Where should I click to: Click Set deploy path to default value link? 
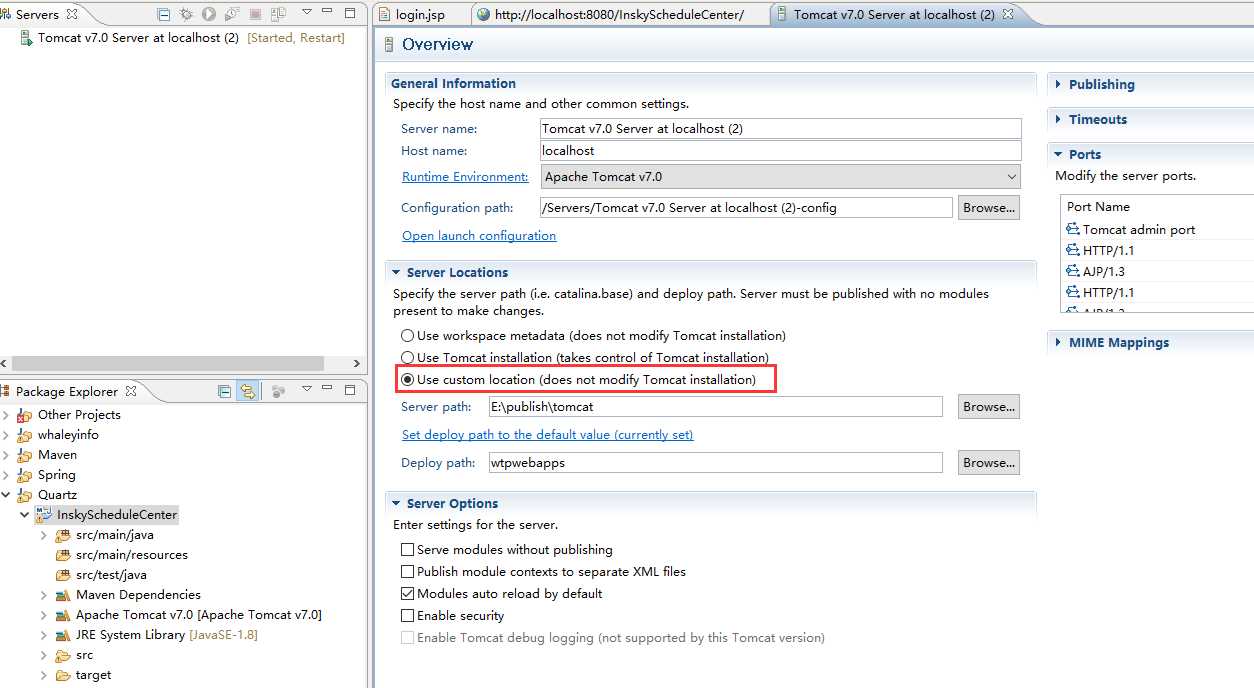pos(547,435)
